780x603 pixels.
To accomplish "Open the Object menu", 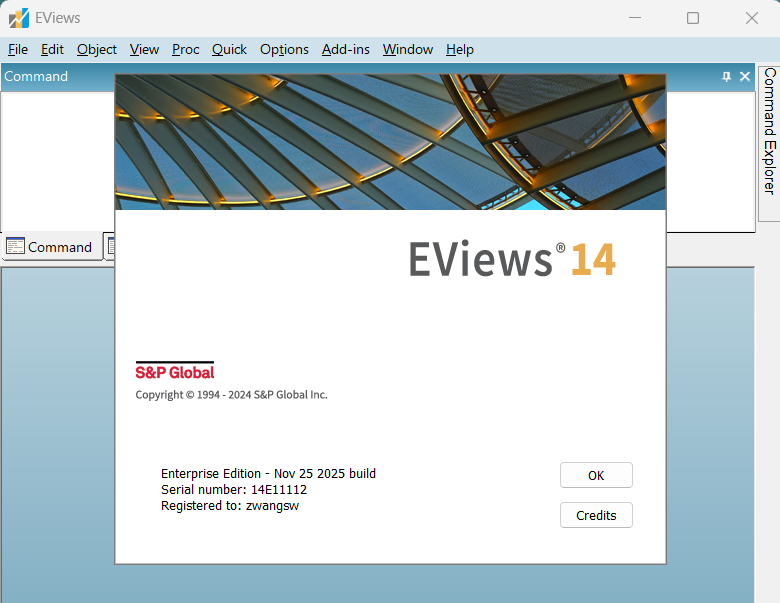I will (97, 49).
